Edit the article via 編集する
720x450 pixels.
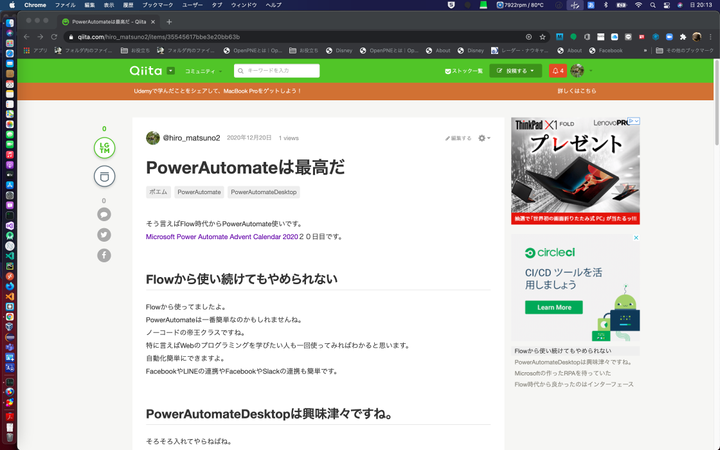pos(458,138)
